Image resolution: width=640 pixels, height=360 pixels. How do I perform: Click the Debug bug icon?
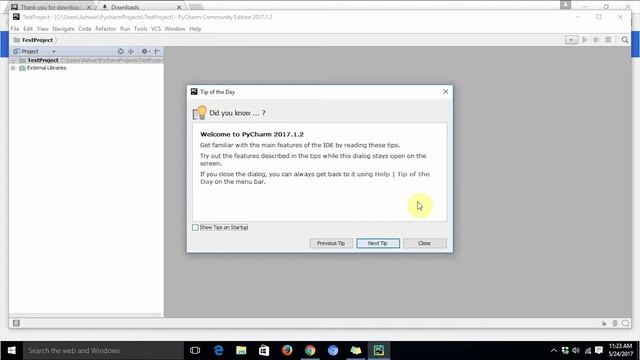(596, 40)
